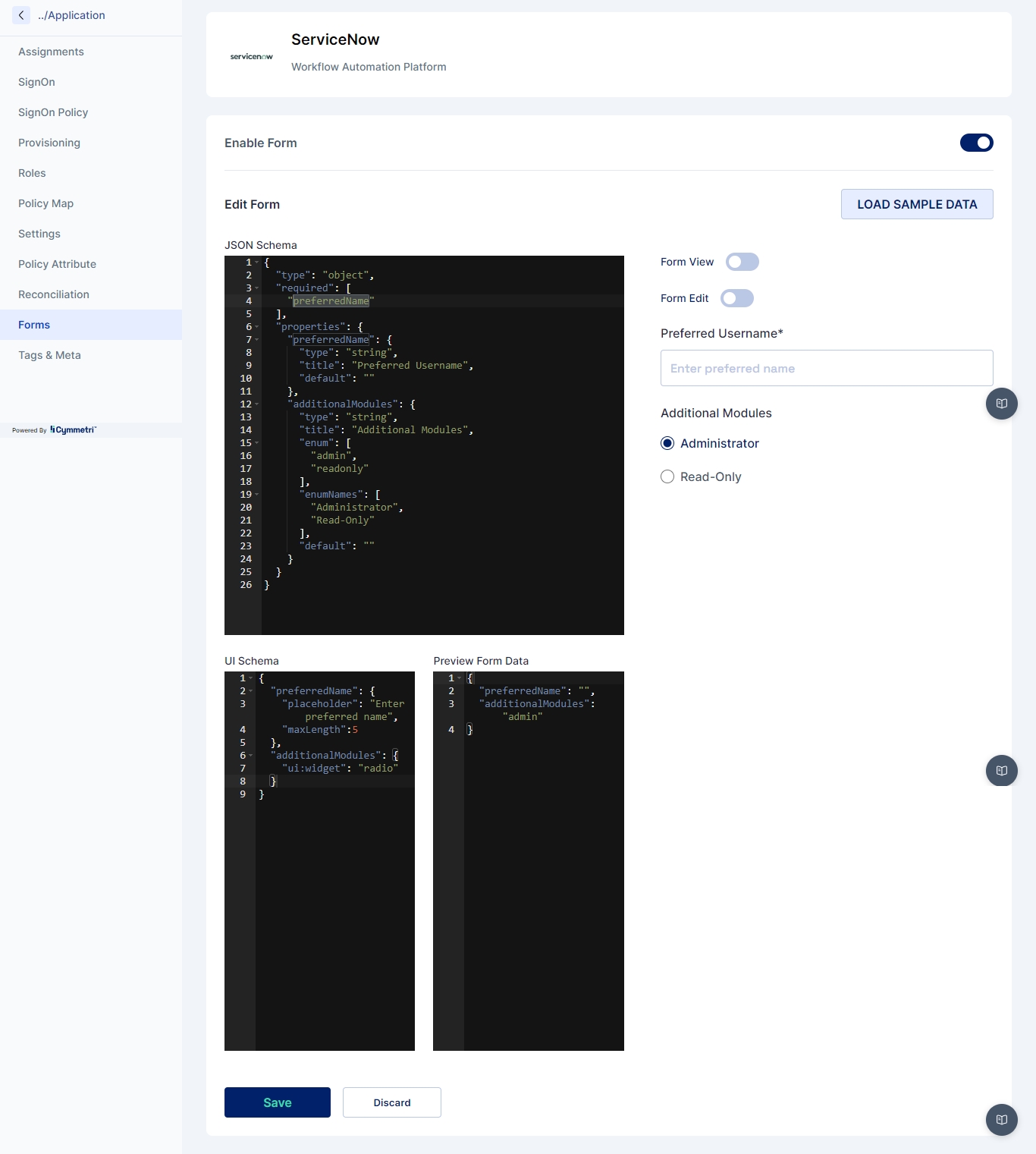Viewport: 1036px width, 1154px height.
Task: Collapse the required array fold at line 3
Action: click(257, 288)
